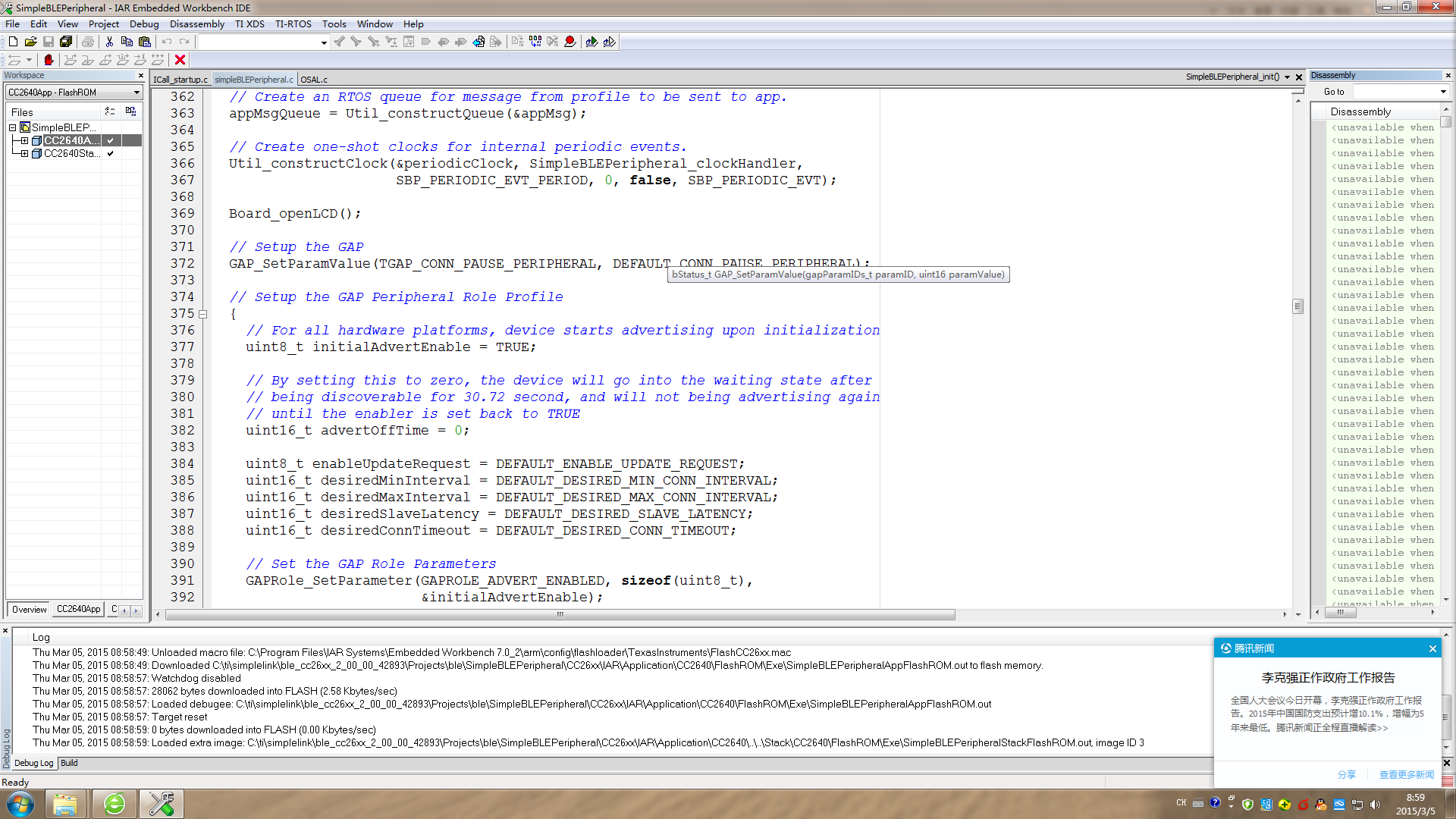The height and width of the screenshot is (819, 1456).
Task: Toggle the CC2640Stack project build checkmark
Action: (x=111, y=153)
